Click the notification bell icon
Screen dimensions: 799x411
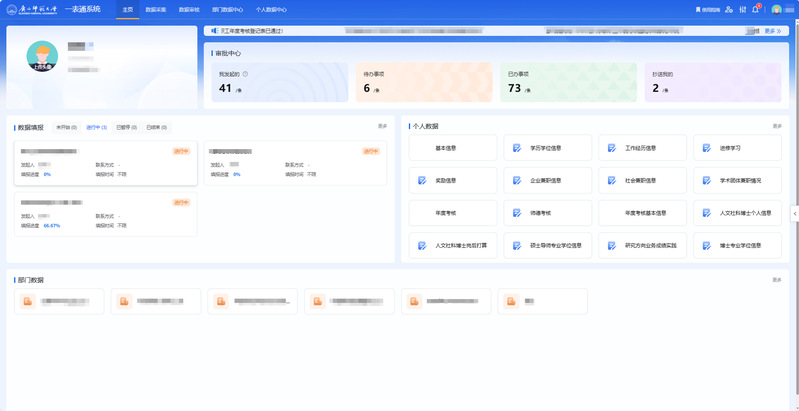755,9
